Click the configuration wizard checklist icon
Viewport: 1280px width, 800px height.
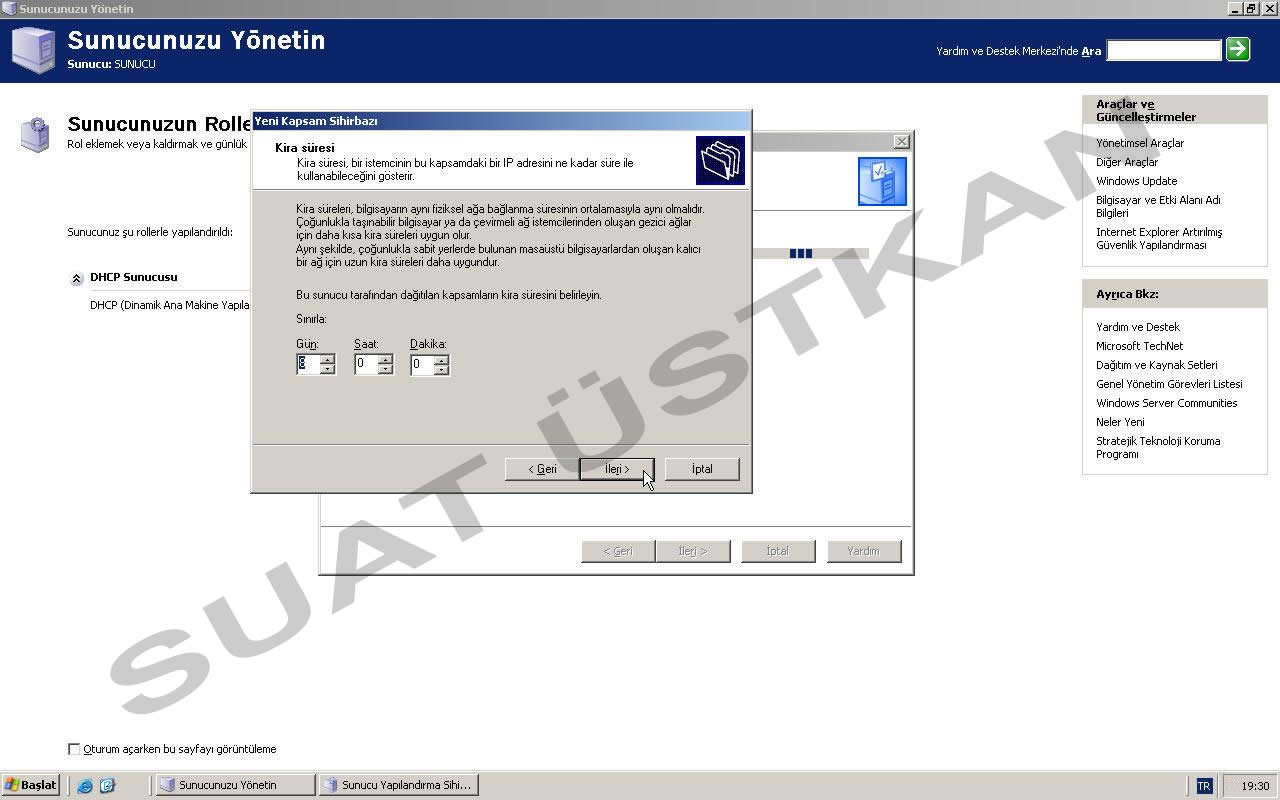[x=882, y=181]
